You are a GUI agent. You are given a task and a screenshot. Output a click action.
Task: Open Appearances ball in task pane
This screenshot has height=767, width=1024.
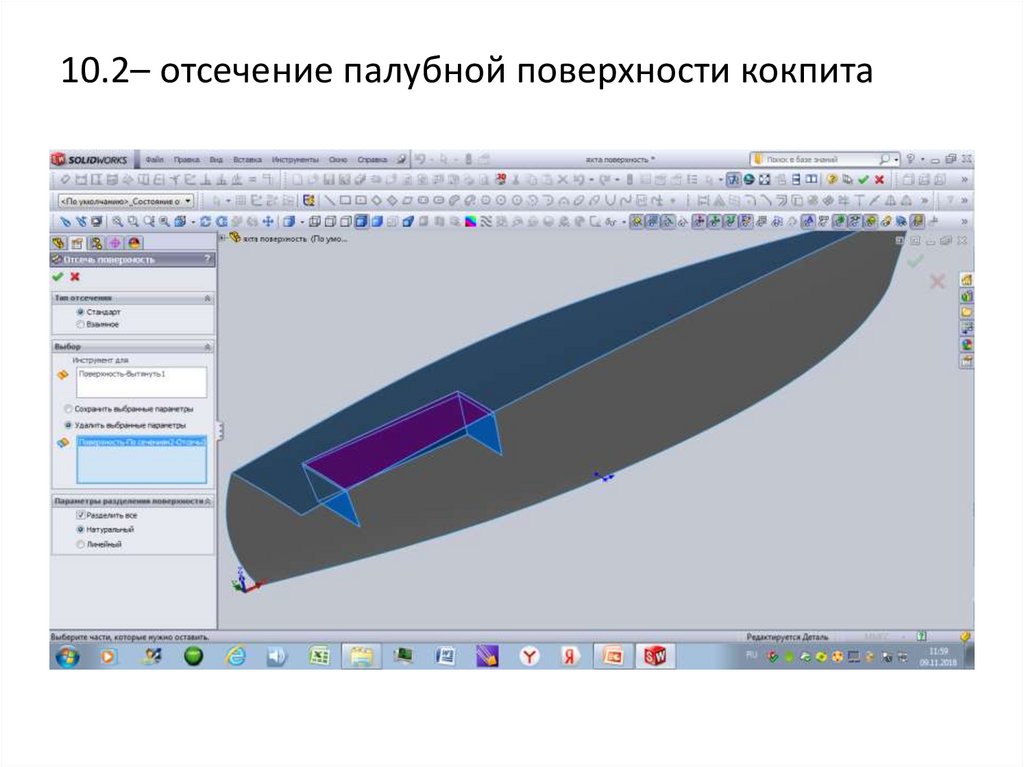[967, 344]
